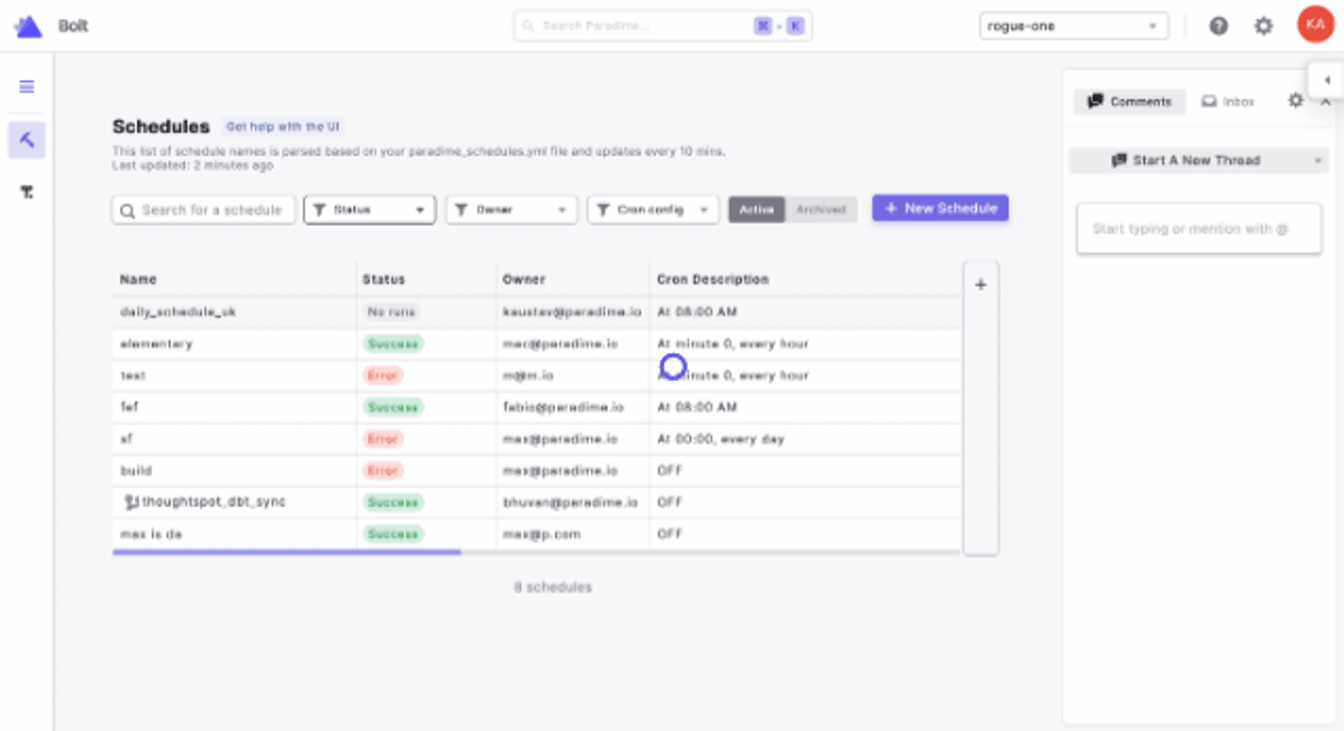Open the Get help with the UI link
Viewport: 1344px width, 731px height.
tap(283, 127)
